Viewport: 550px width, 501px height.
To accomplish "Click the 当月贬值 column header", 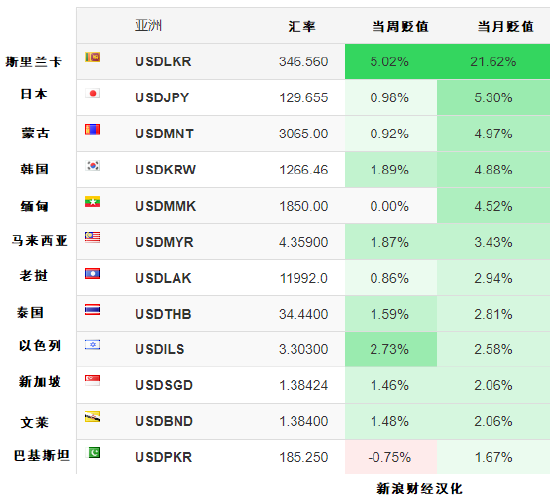I will (505, 27).
